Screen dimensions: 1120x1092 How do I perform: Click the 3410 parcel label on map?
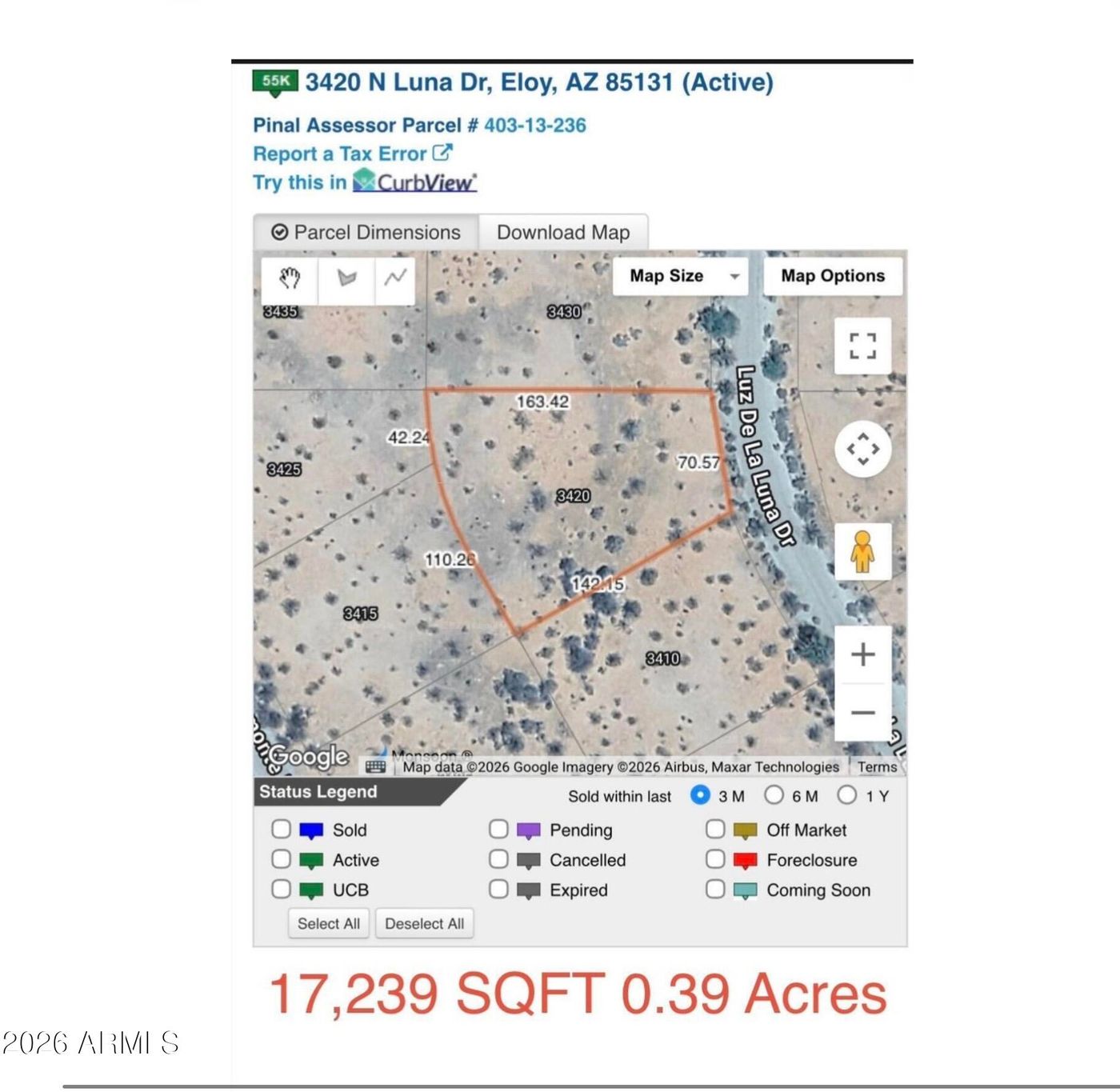(x=662, y=658)
